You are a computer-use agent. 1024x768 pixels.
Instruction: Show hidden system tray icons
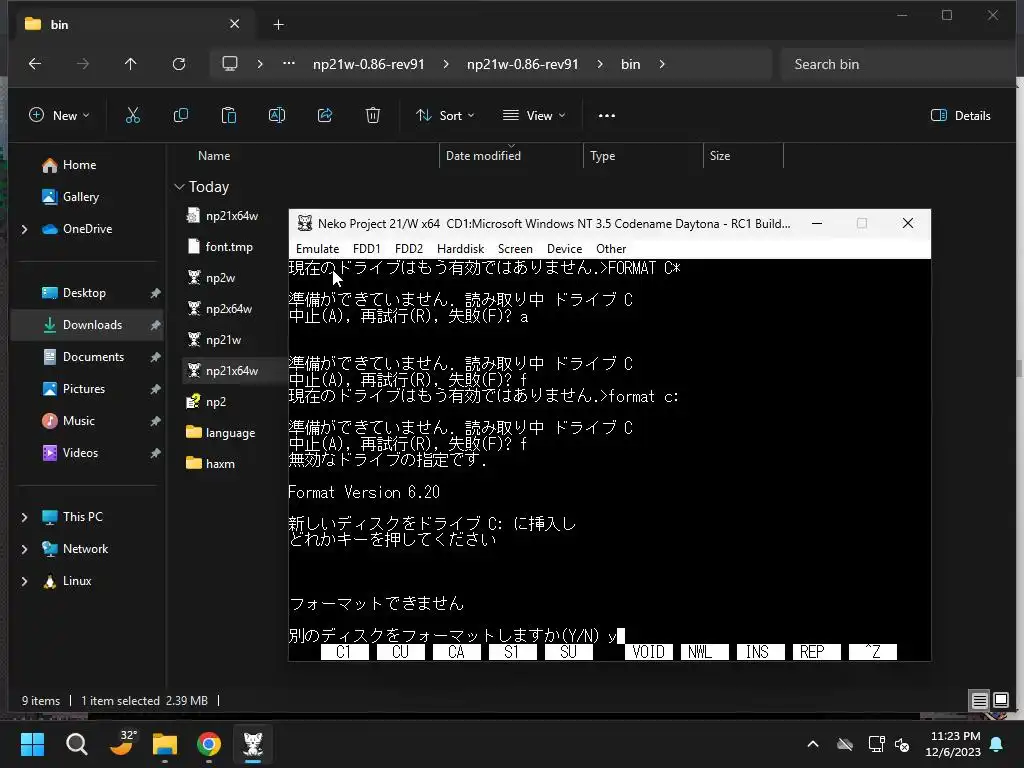[813, 744]
